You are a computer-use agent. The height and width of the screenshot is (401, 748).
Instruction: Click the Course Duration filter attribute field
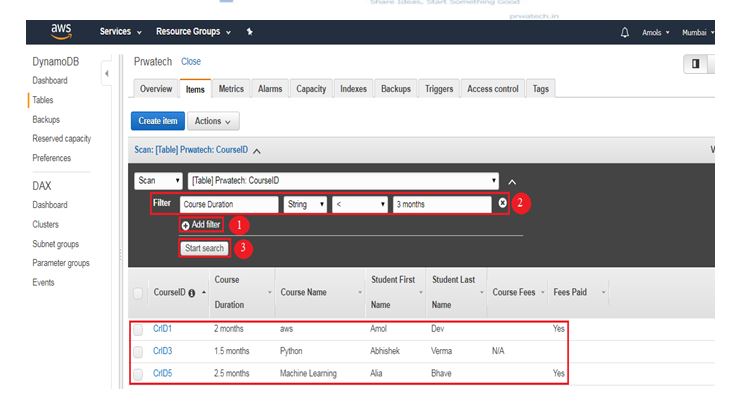tap(229, 204)
